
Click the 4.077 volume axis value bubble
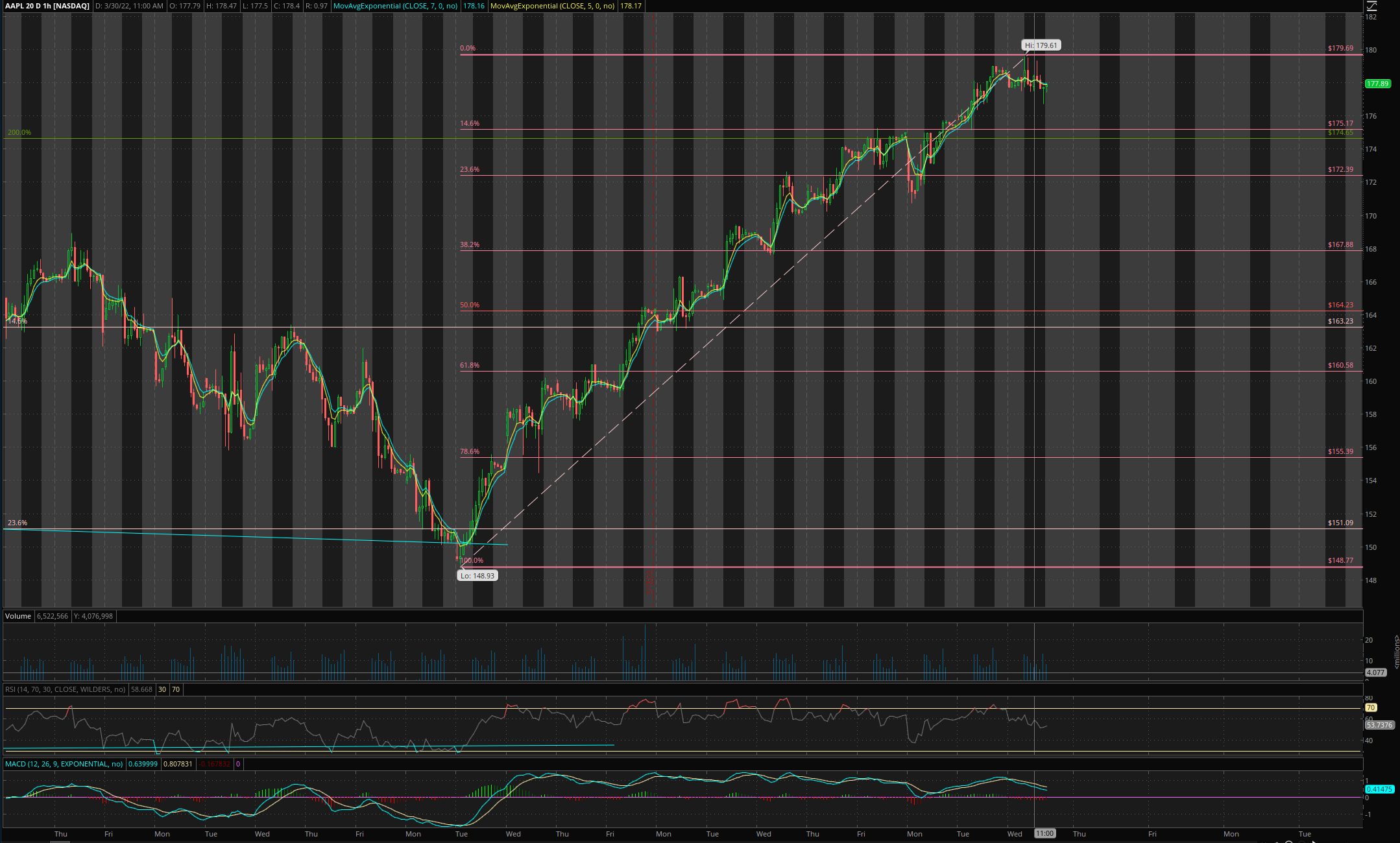[1375, 672]
